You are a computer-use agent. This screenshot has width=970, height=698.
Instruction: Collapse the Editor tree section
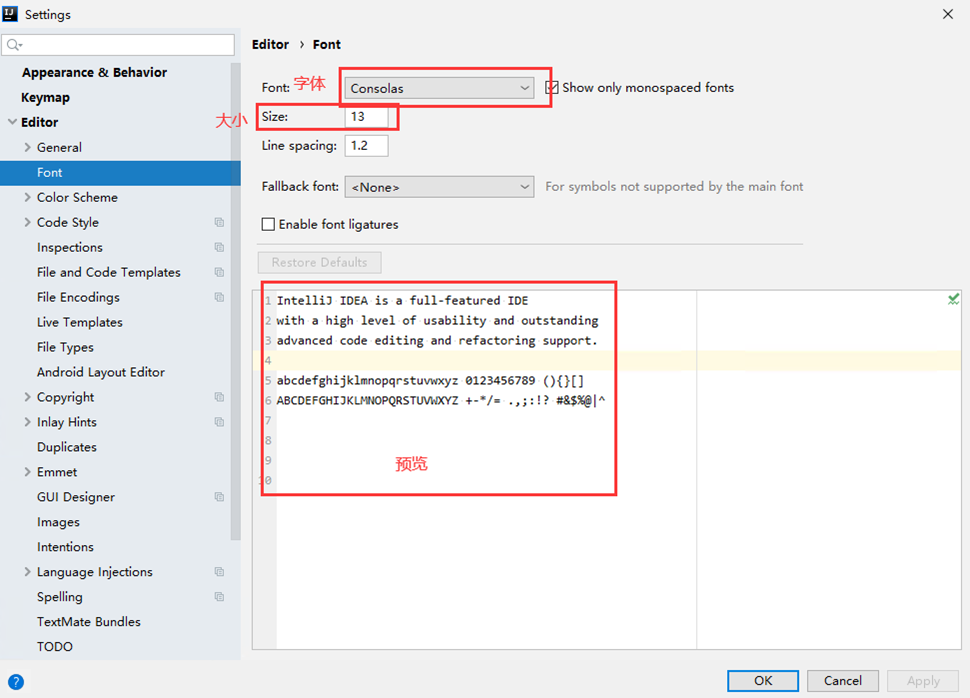point(12,122)
